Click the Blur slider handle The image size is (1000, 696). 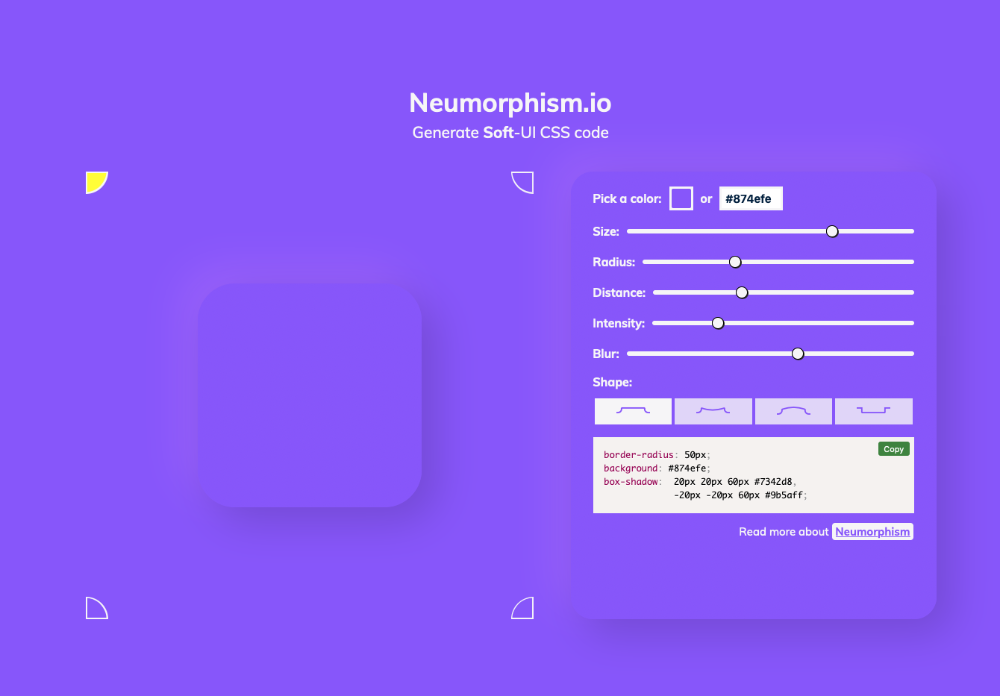(798, 354)
